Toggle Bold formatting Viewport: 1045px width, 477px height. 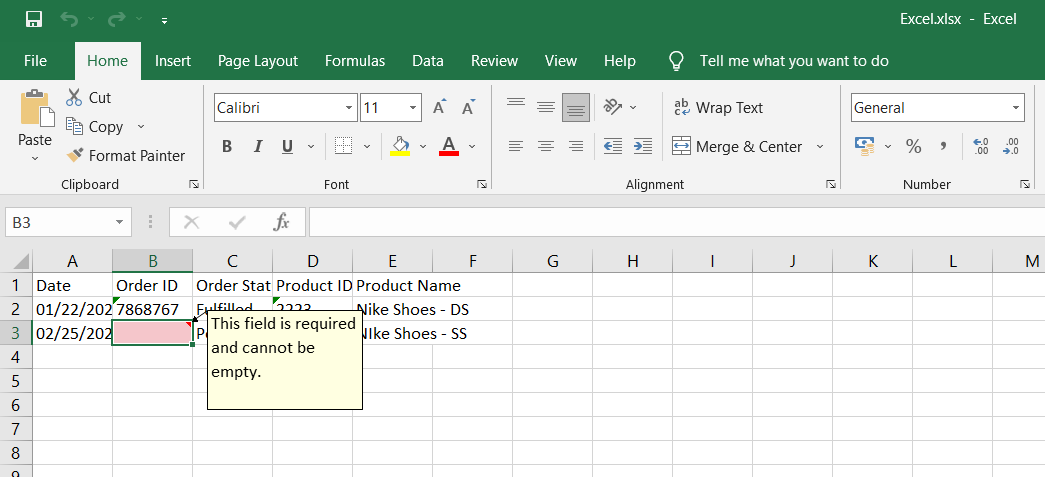click(227, 147)
